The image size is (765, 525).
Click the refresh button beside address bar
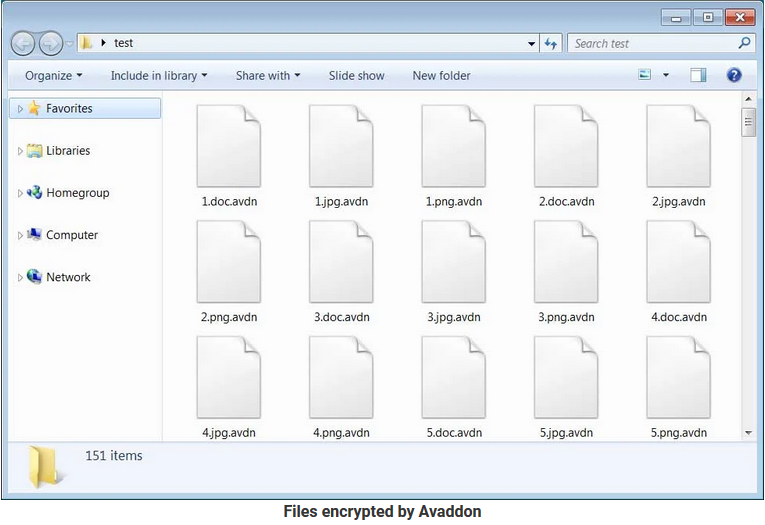[x=551, y=44]
